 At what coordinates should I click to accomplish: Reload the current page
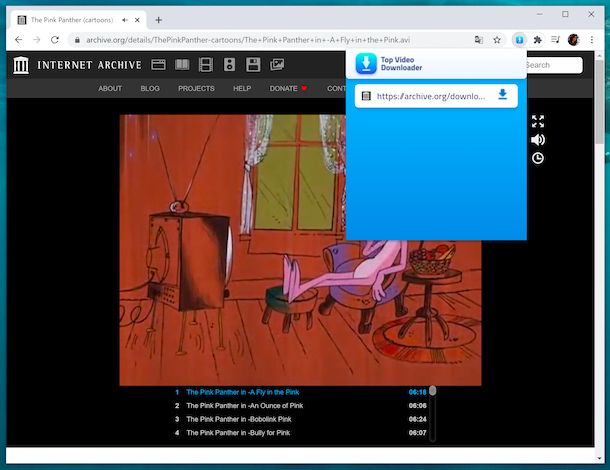coord(55,40)
